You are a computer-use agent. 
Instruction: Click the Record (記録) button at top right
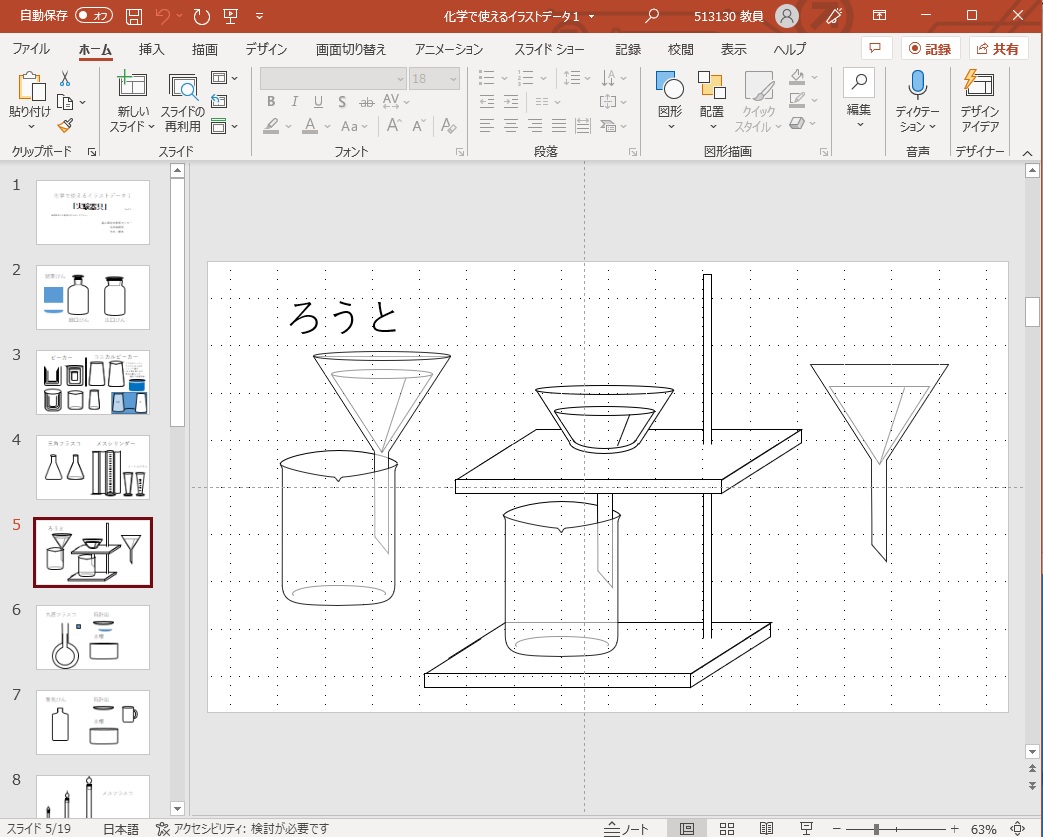click(x=931, y=49)
